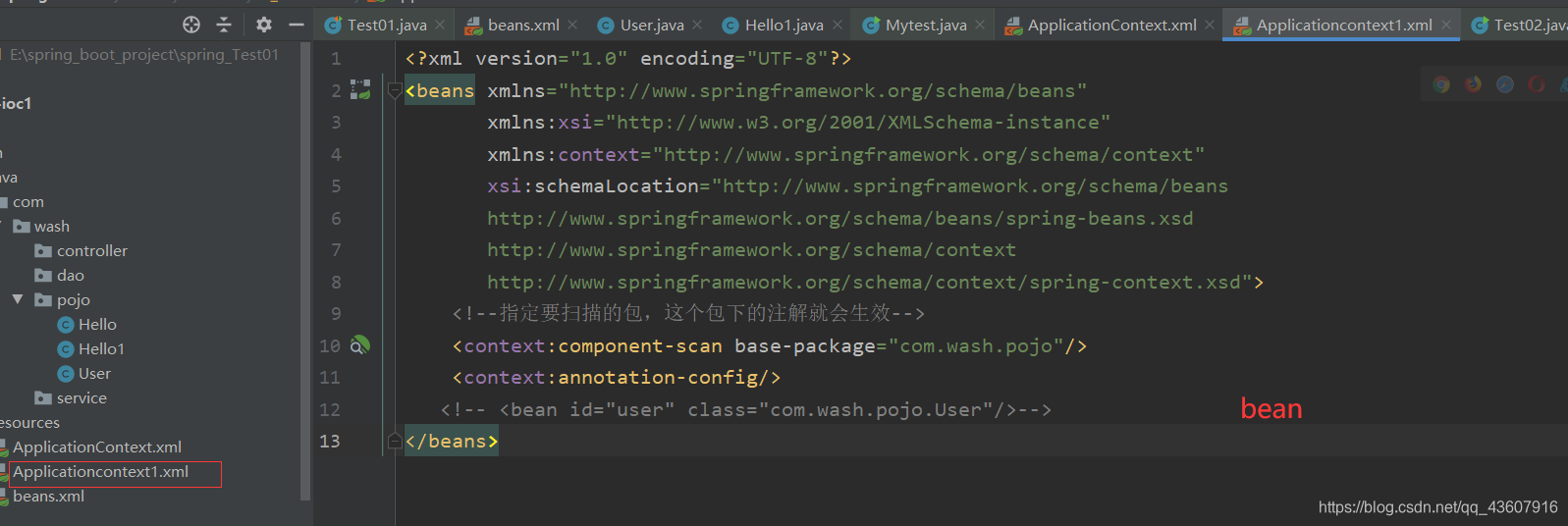This screenshot has height=526, width=1568.
Task: Switch to the User.java tab
Action: coord(652,25)
